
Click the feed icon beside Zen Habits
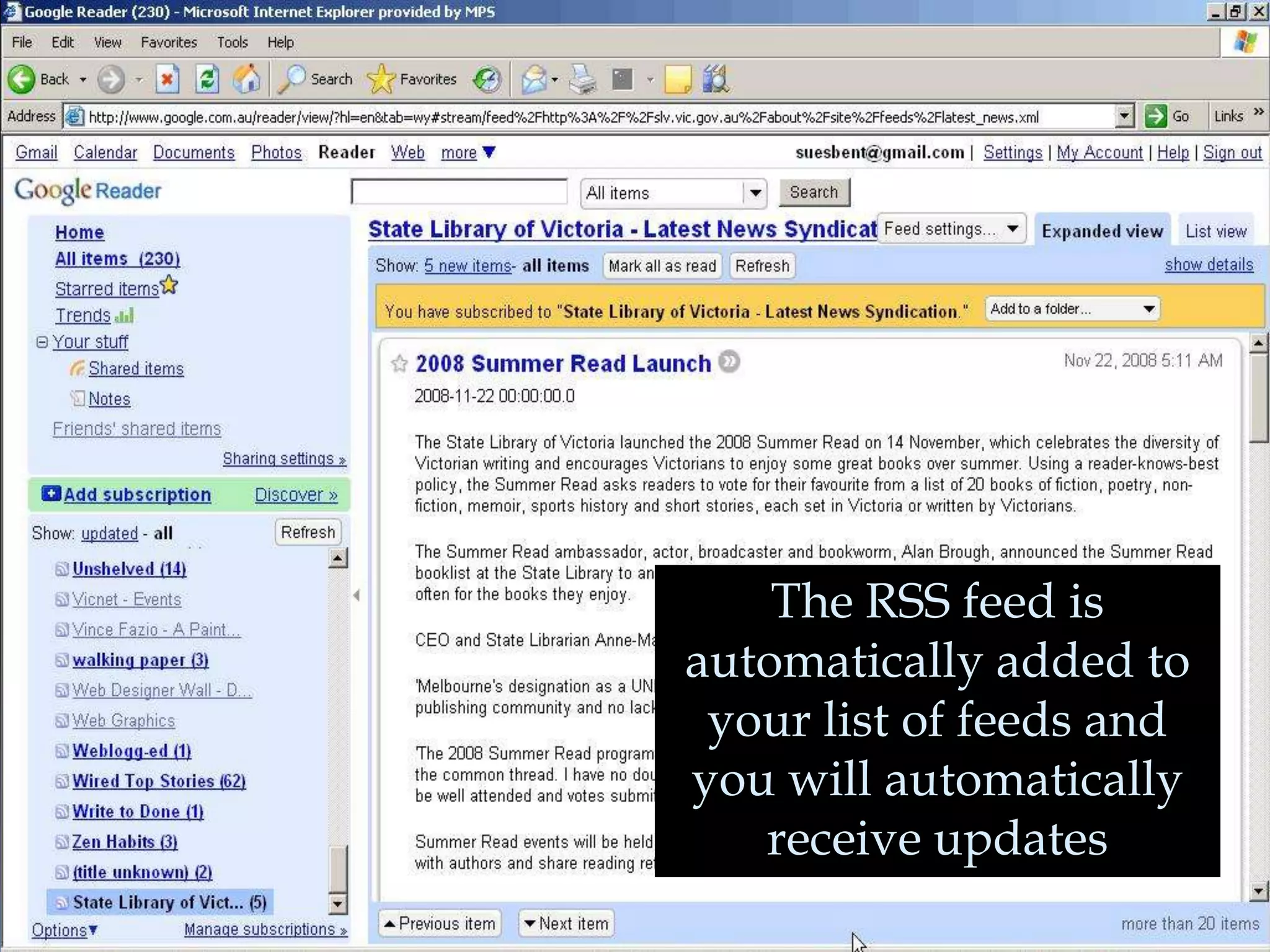[61, 842]
